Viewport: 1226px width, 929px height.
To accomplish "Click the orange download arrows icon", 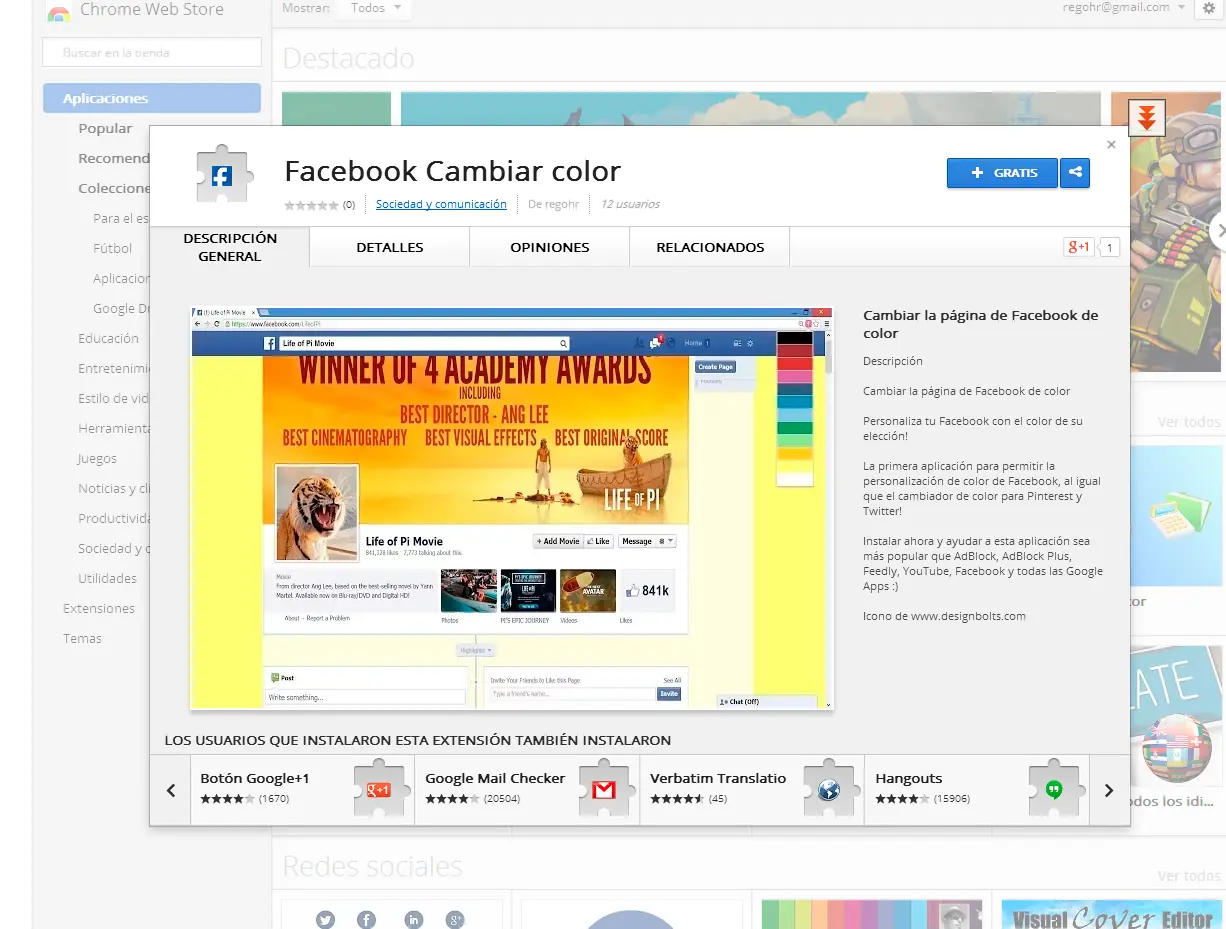I will [1147, 118].
